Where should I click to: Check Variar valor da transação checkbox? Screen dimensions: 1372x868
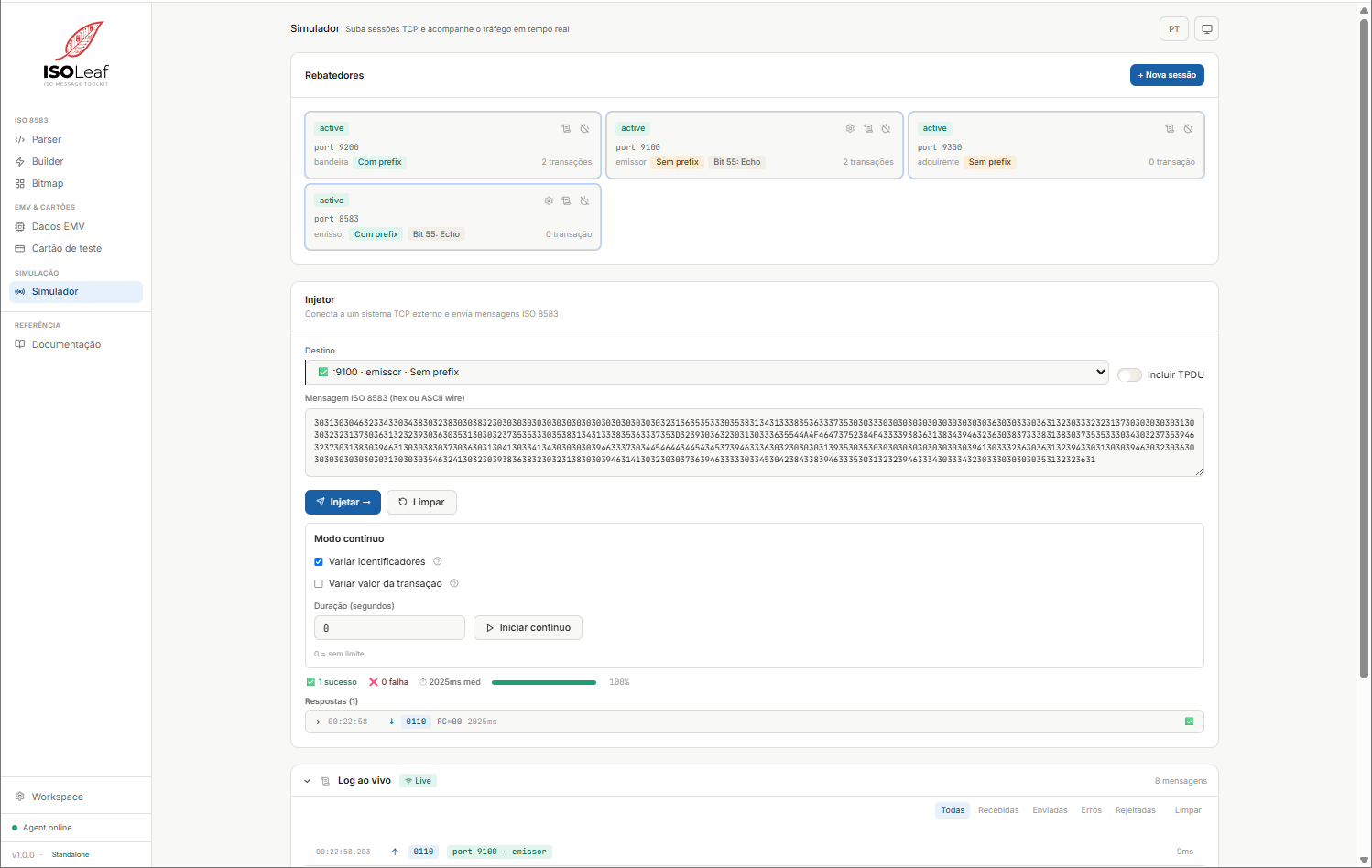point(319,584)
